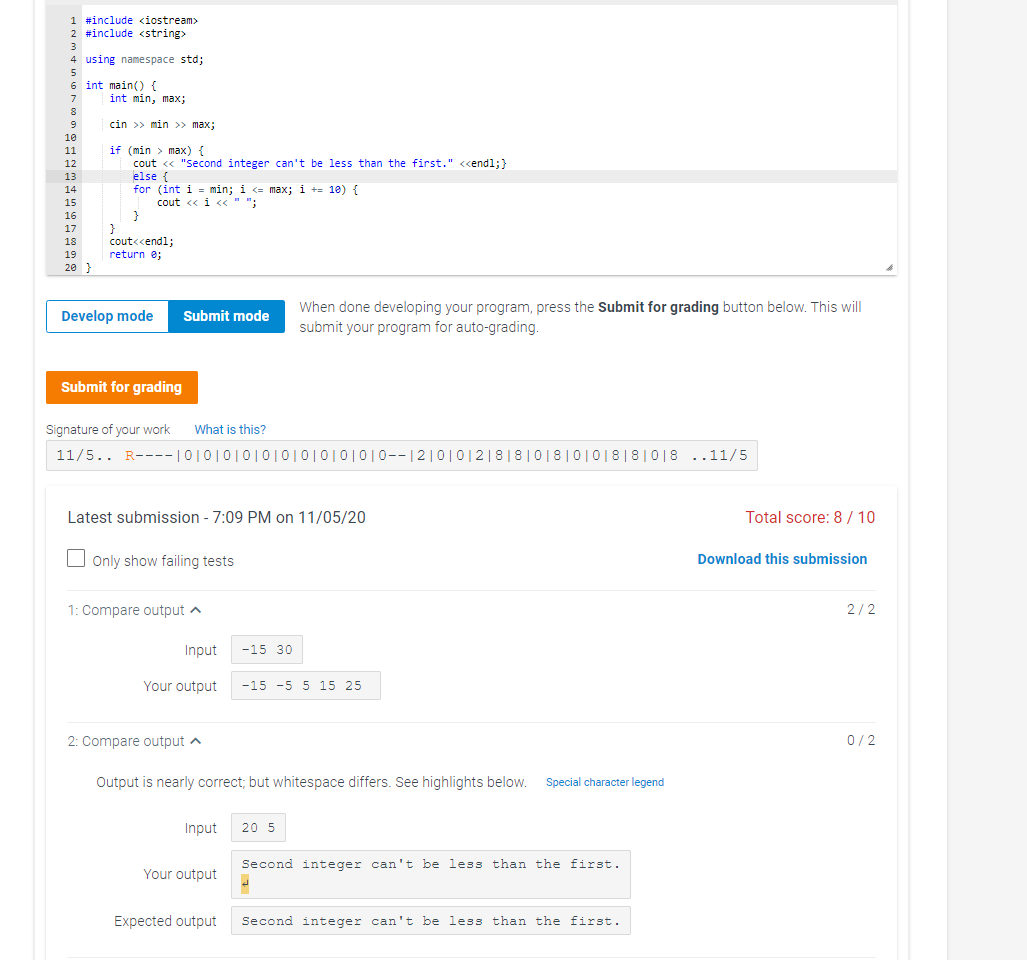1027x960 pixels.
Task: Click the Input box showing "20 5"
Action: point(257,827)
